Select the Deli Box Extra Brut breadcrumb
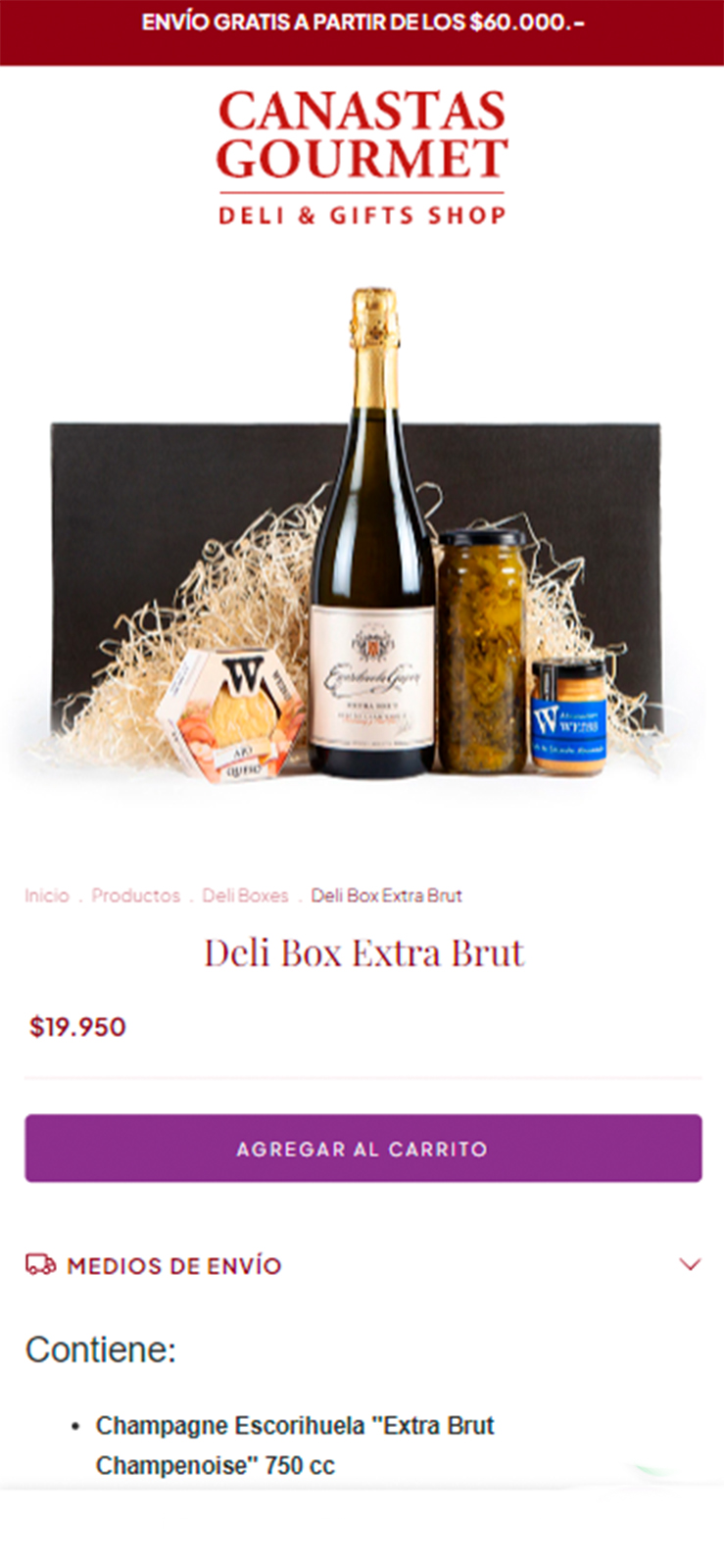 tap(386, 895)
